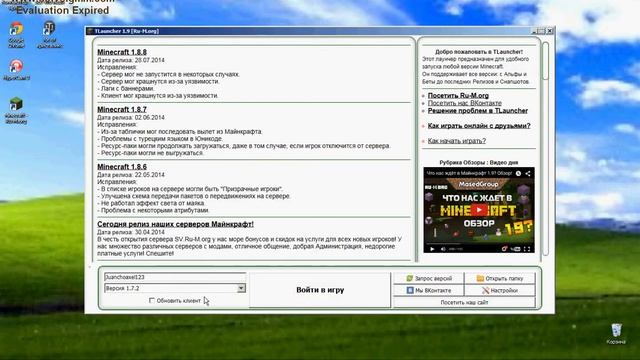Click the Посетить наш сайт button
The height and width of the screenshot is (360, 640).
pos(464,302)
